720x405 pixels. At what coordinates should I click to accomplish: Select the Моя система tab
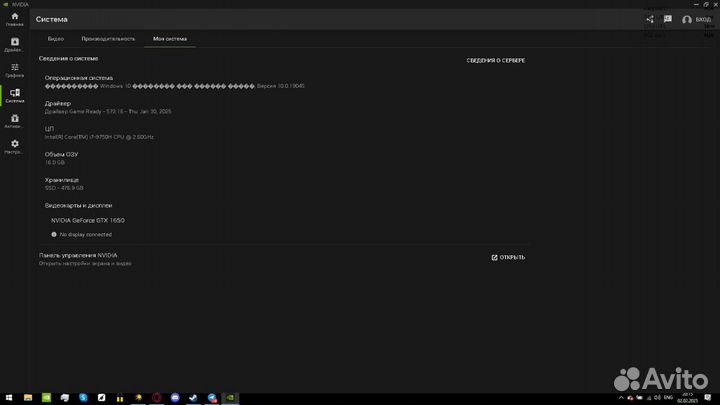169,39
